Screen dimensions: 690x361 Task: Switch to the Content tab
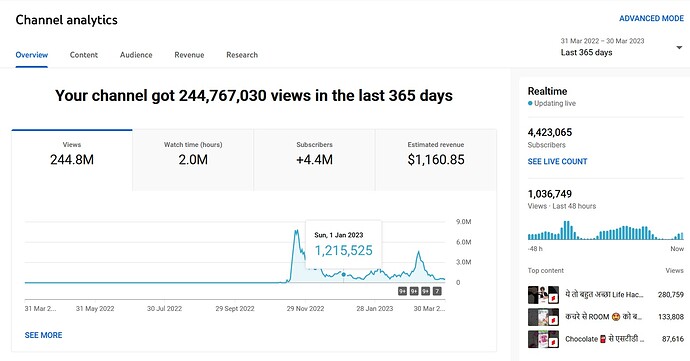point(84,55)
